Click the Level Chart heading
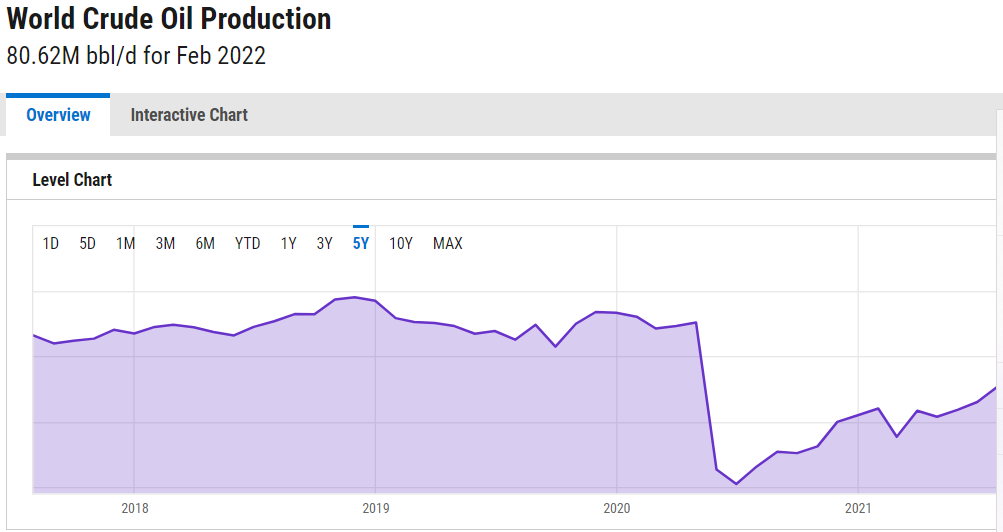This screenshot has width=1003, height=532. 72,180
